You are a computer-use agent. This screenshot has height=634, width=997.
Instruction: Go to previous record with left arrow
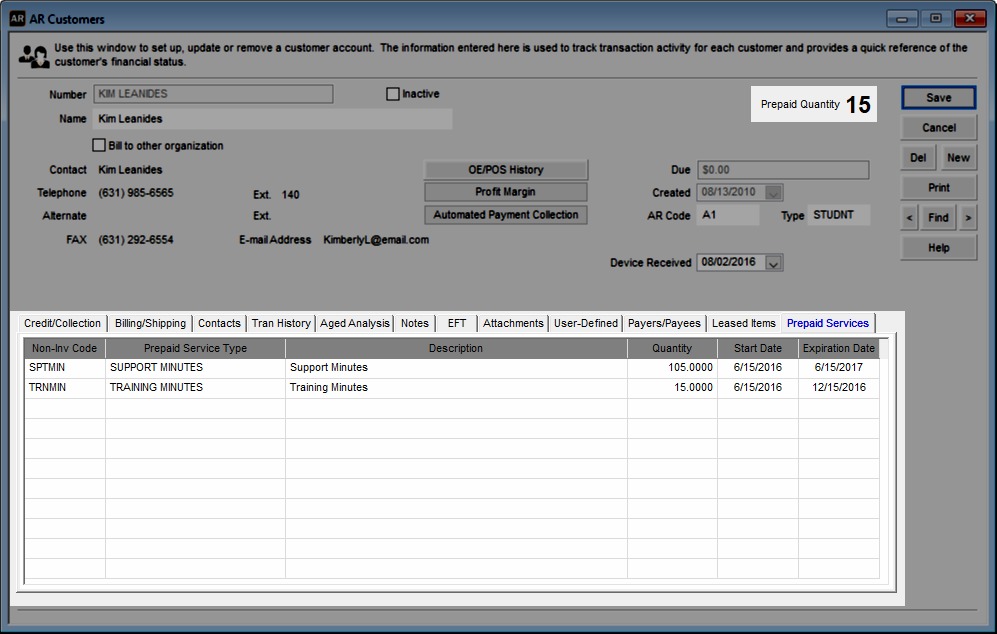909,217
